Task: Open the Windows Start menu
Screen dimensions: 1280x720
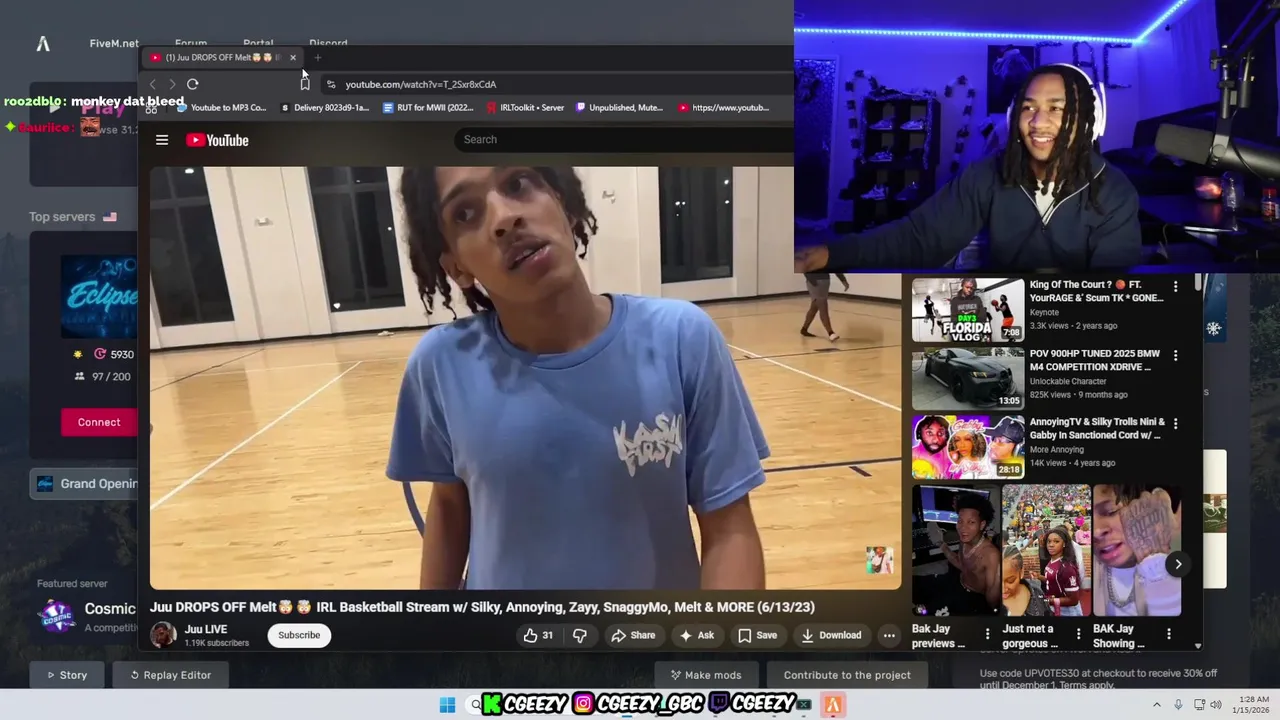Action: 447,705
